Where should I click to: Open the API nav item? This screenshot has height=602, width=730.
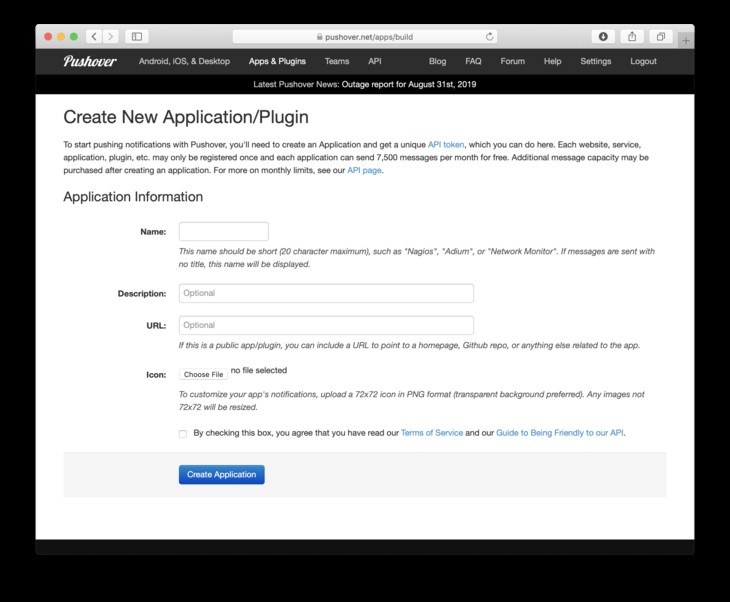coord(375,61)
